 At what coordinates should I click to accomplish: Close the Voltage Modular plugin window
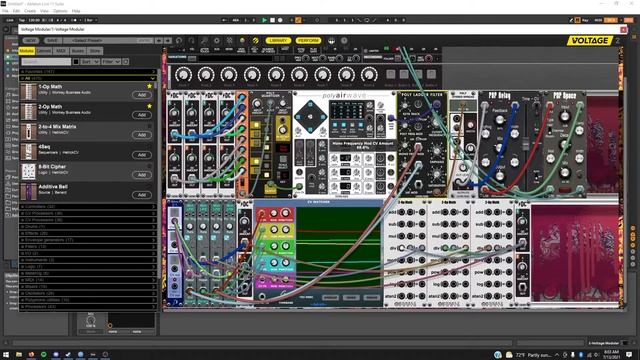[623, 29]
